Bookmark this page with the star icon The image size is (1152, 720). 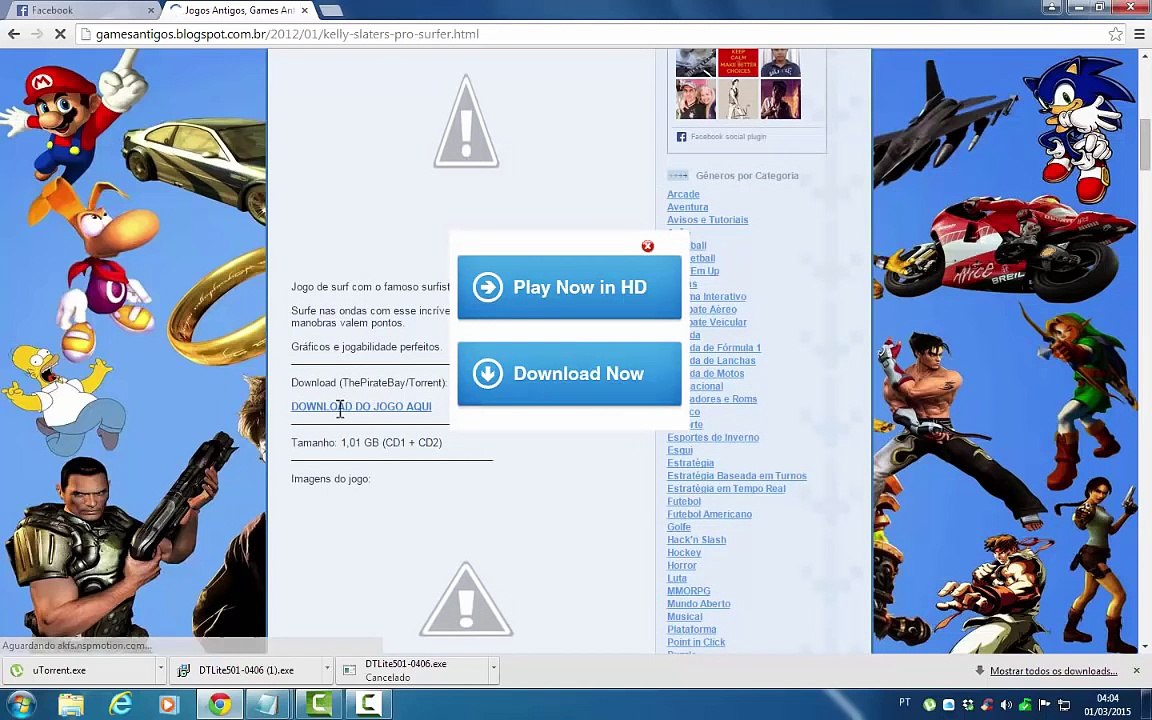click(1115, 34)
